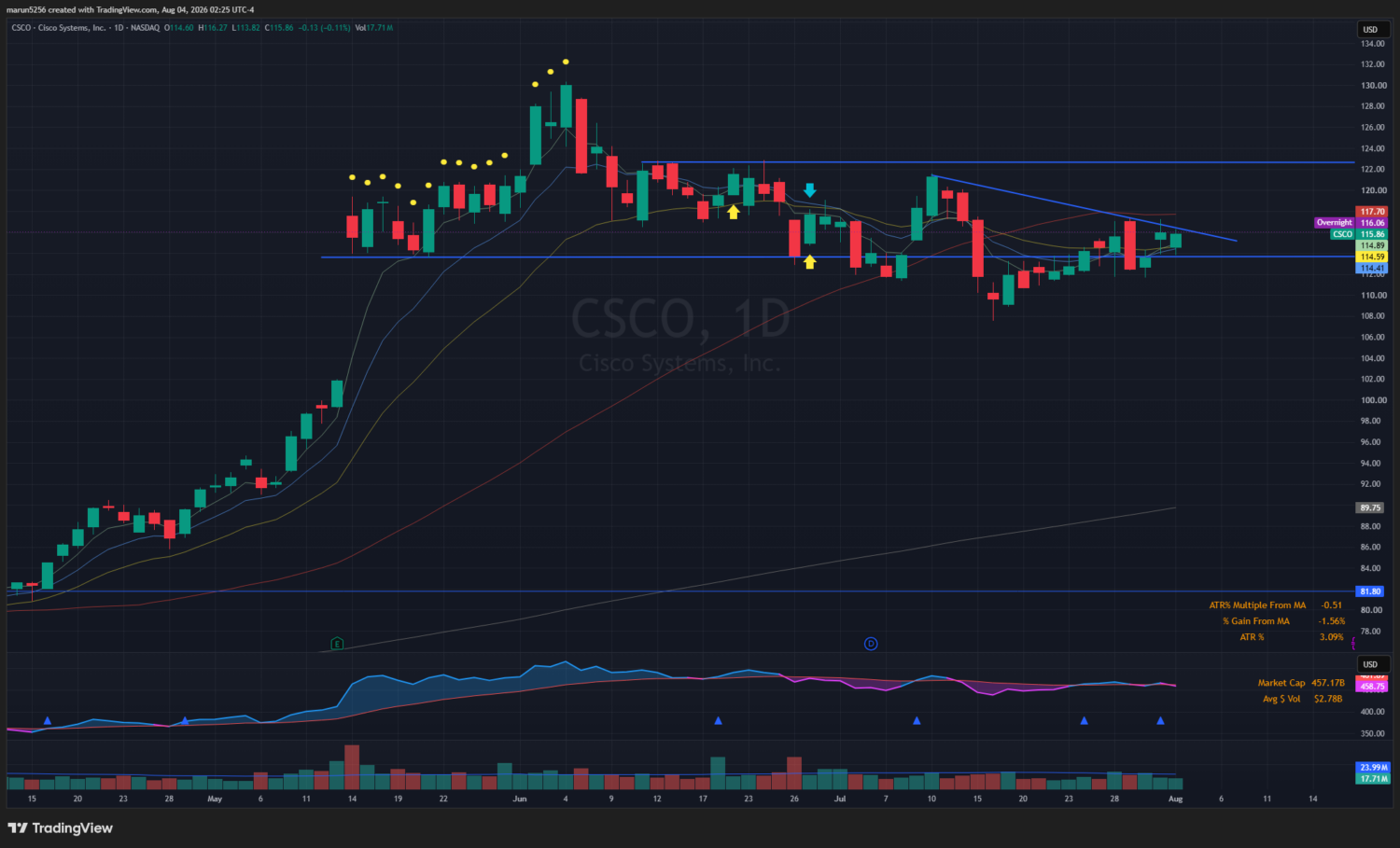Select the upper blue horizontal line near 122
Viewport: 1400px width, 848px height.
pos(999,162)
